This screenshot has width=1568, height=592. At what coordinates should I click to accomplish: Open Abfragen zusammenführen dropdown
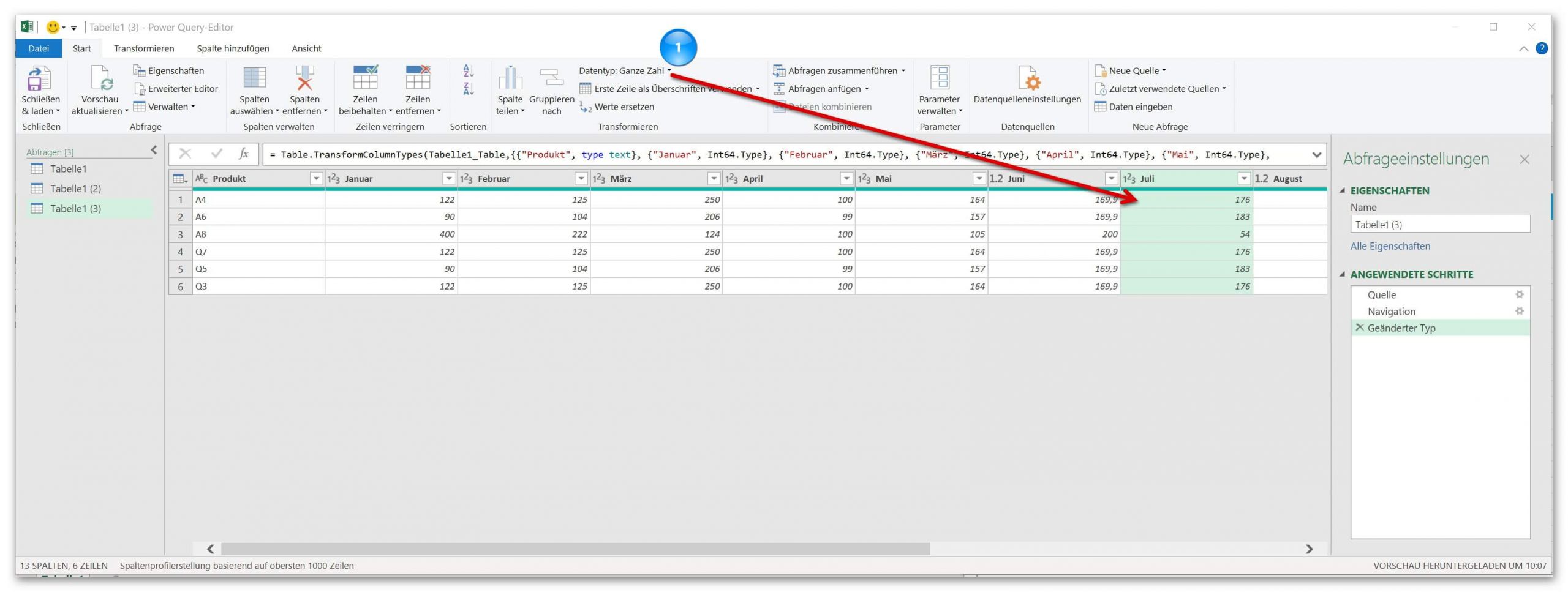[839, 71]
